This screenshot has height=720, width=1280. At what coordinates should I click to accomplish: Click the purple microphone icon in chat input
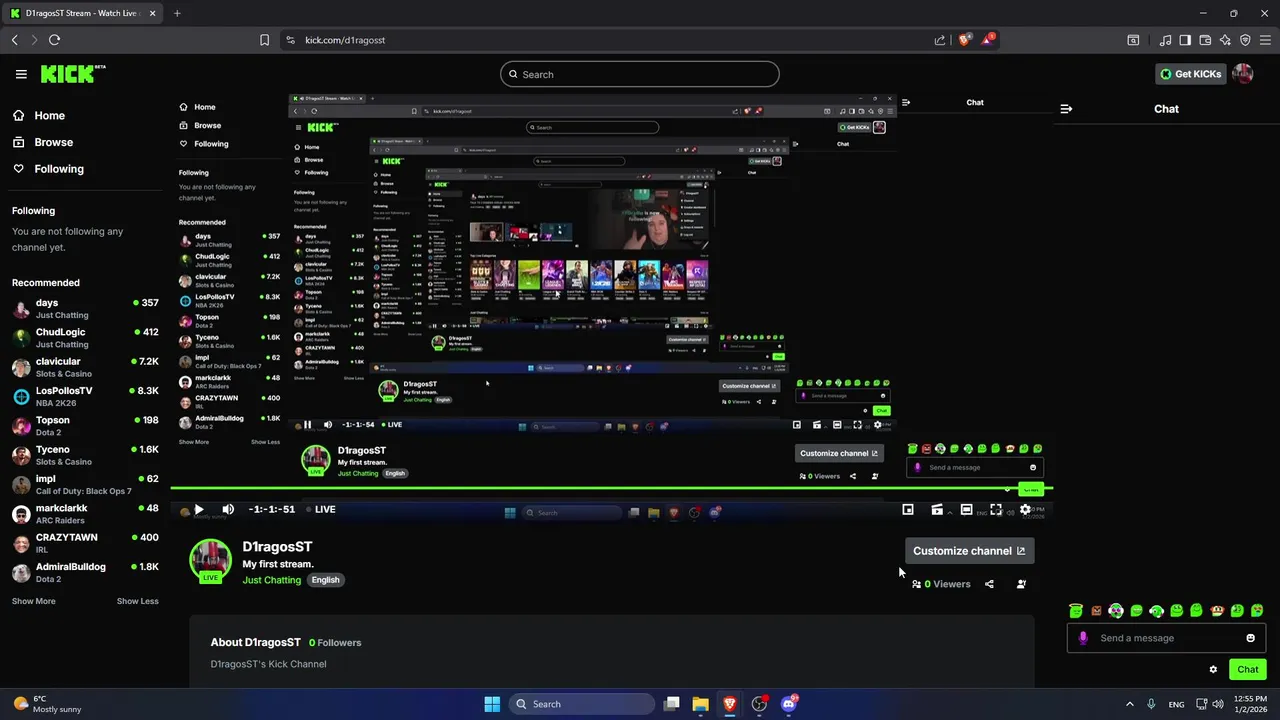click(1083, 638)
